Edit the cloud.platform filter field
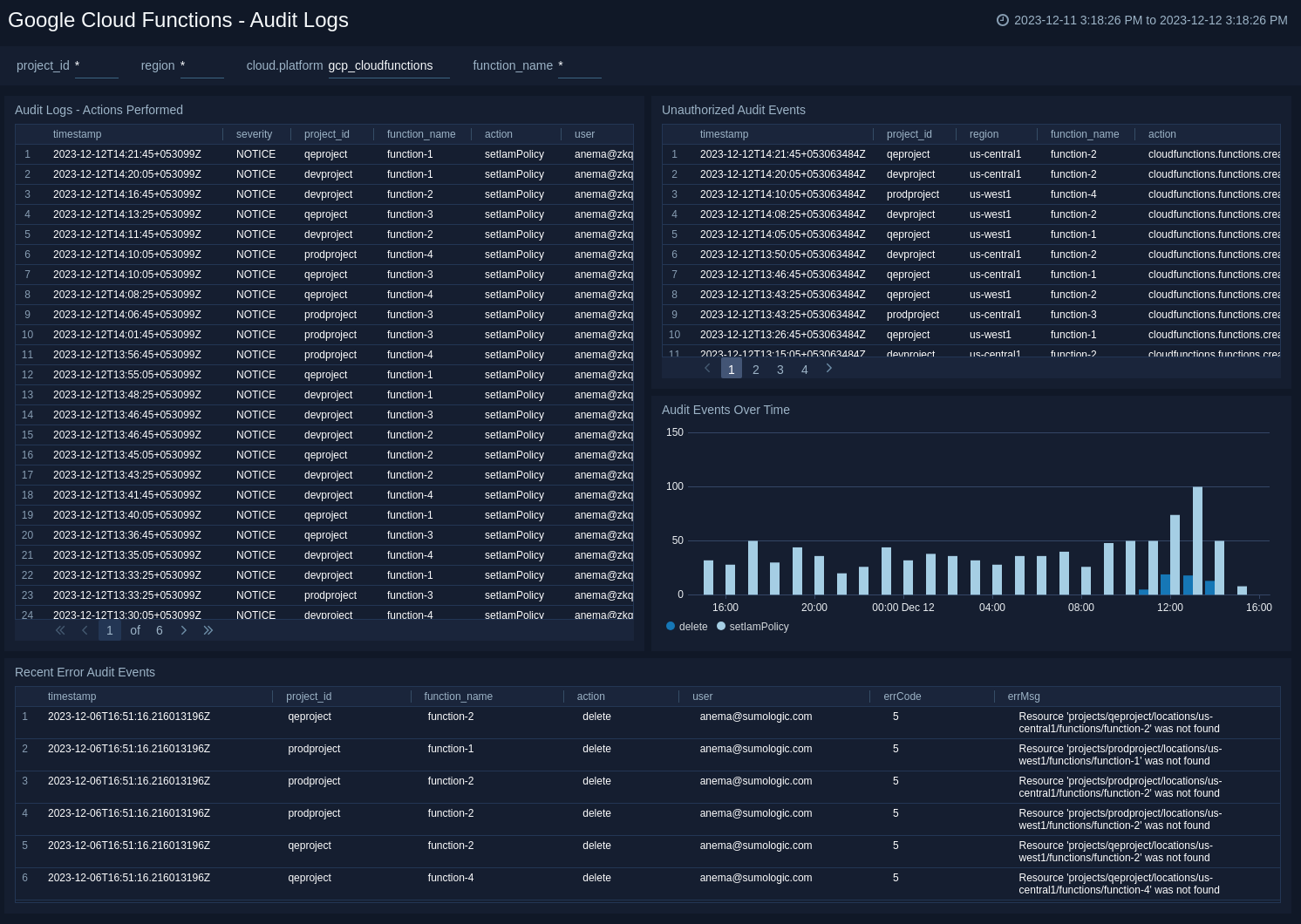 tap(389, 66)
